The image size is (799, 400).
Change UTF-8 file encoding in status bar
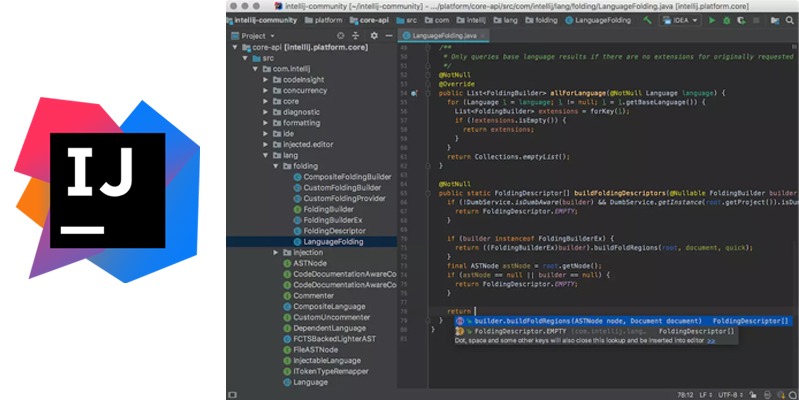coord(731,395)
